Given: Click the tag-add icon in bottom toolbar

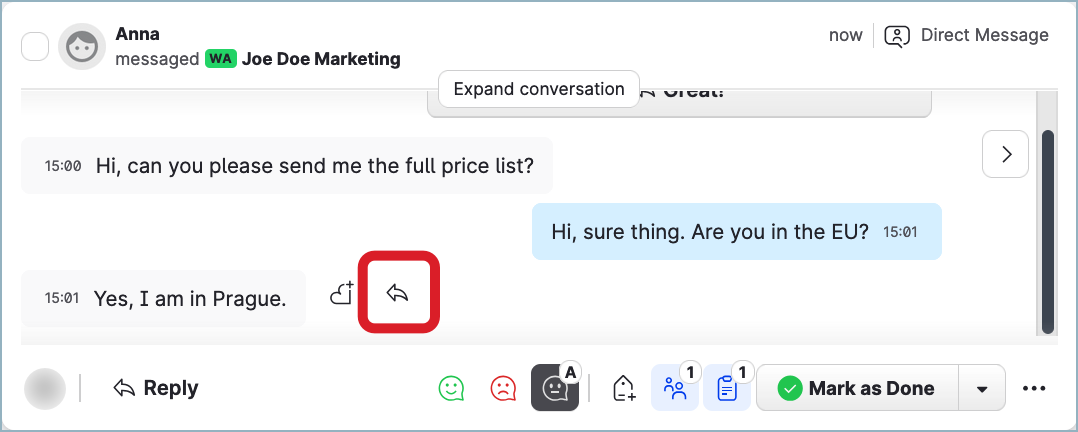Looking at the screenshot, I should pyautogui.click(x=624, y=388).
